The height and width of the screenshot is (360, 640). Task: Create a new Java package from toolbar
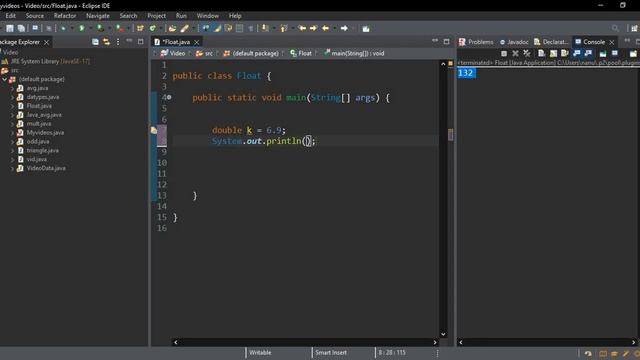140,28
